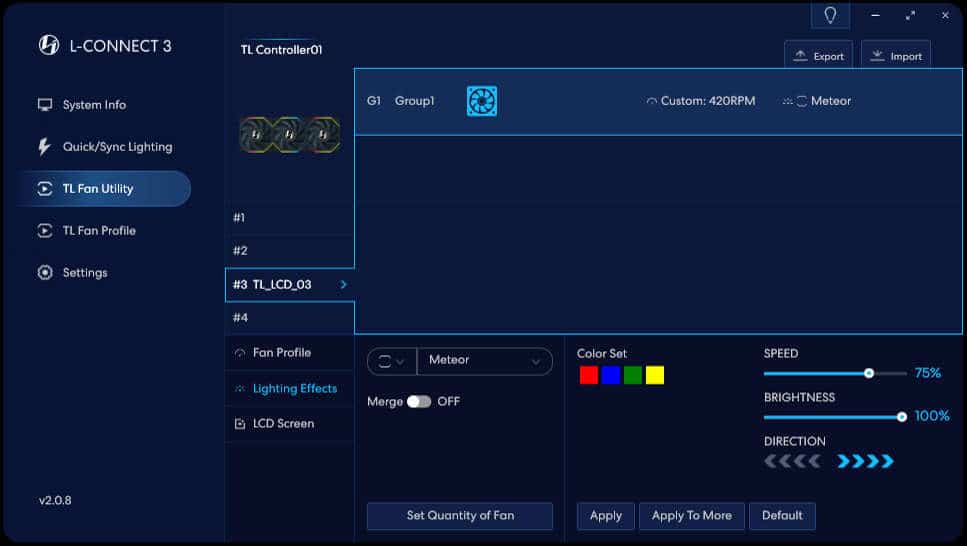This screenshot has width=967, height=546.
Task: Open Lighting Effects section
Action: [289, 389]
